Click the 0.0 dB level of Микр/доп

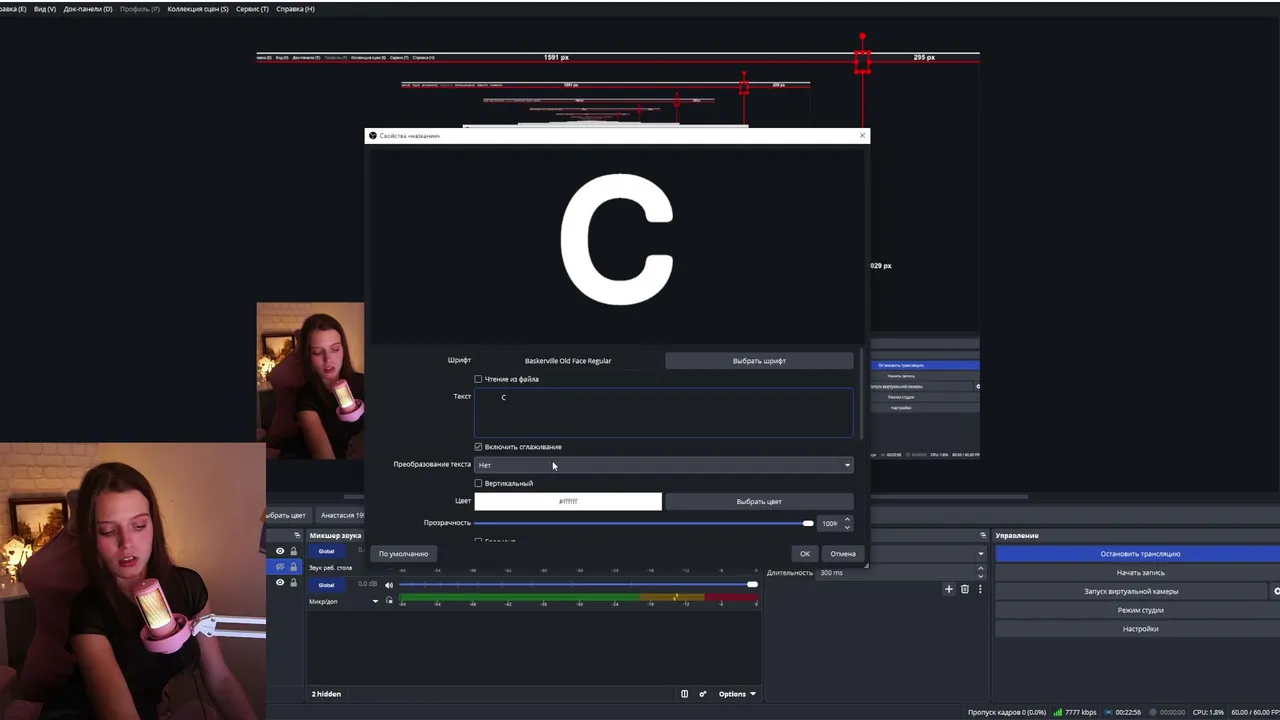point(368,584)
